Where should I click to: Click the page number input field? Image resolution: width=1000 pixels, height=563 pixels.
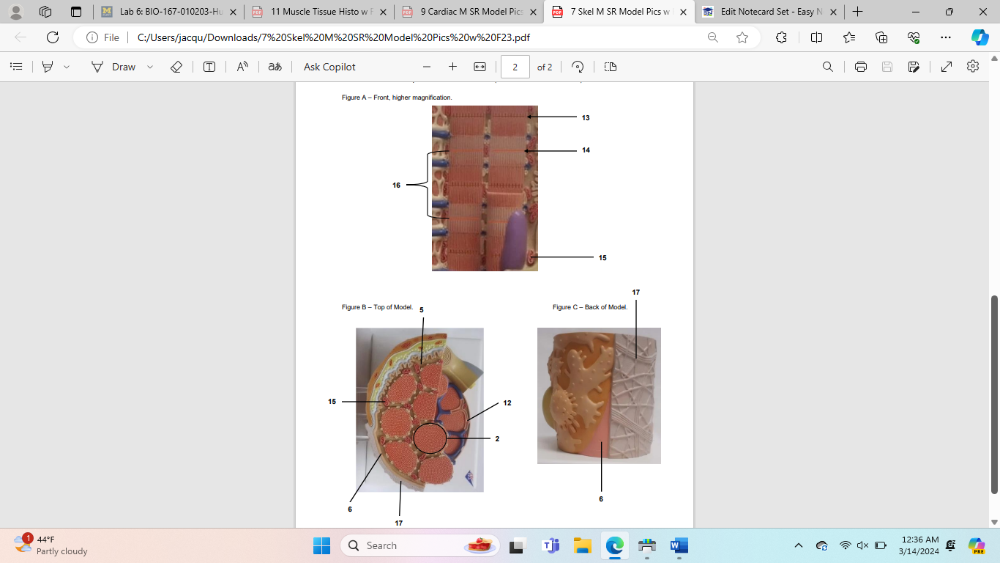point(514,67)
